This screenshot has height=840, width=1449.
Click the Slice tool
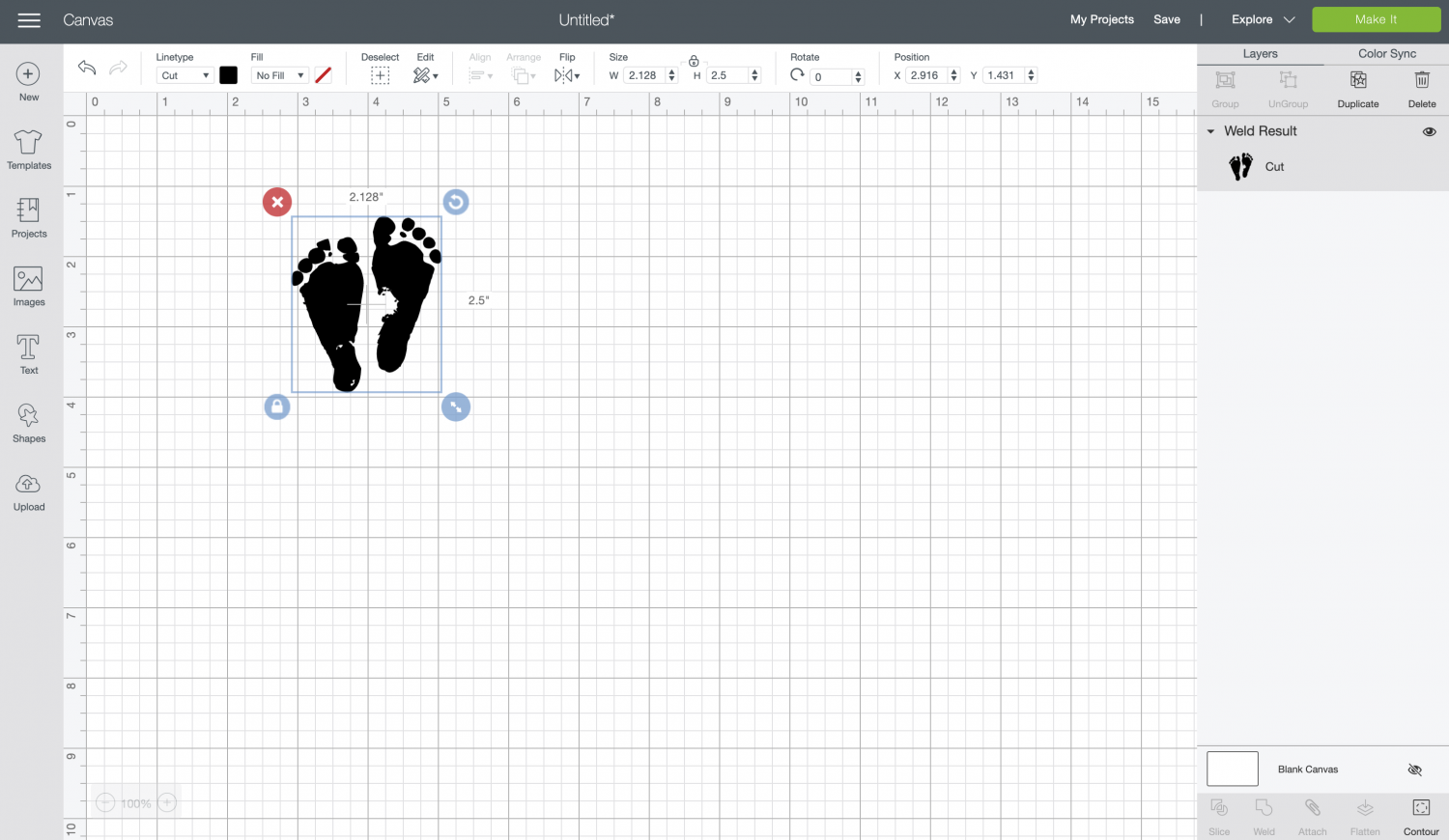pos(1219,816)
